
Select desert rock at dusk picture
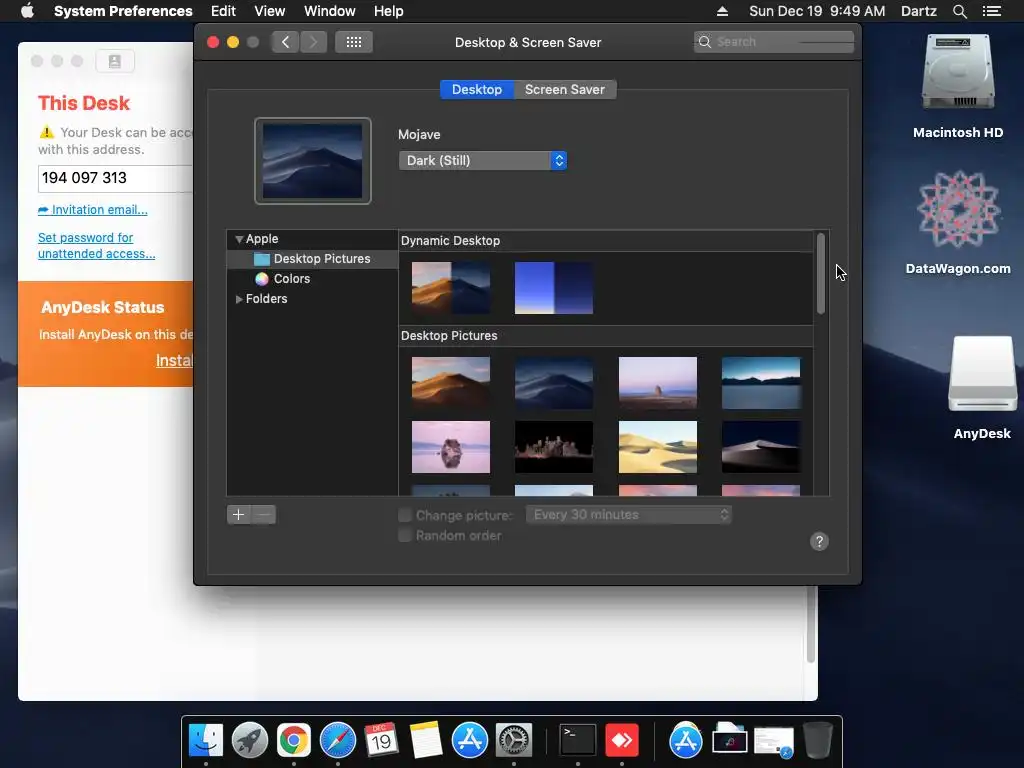tap(658, 383)
